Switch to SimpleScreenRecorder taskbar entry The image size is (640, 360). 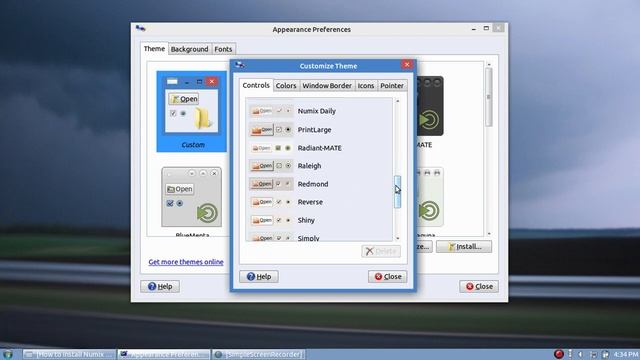pos(258,354)
